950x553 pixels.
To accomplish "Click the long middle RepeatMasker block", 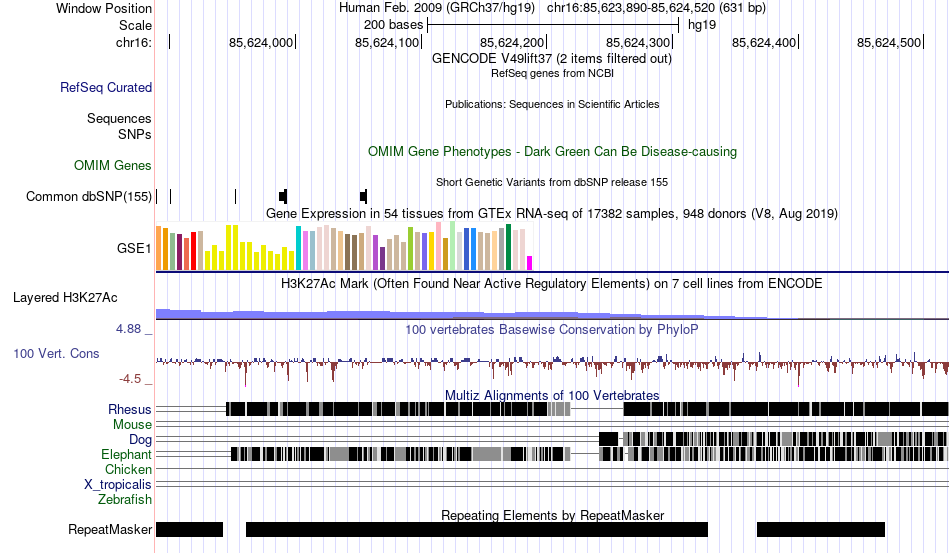I will [477, 529].
